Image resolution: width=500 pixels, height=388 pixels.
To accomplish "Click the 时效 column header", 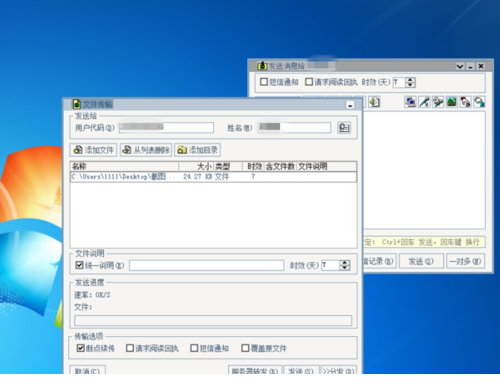I will click(253, 166).
